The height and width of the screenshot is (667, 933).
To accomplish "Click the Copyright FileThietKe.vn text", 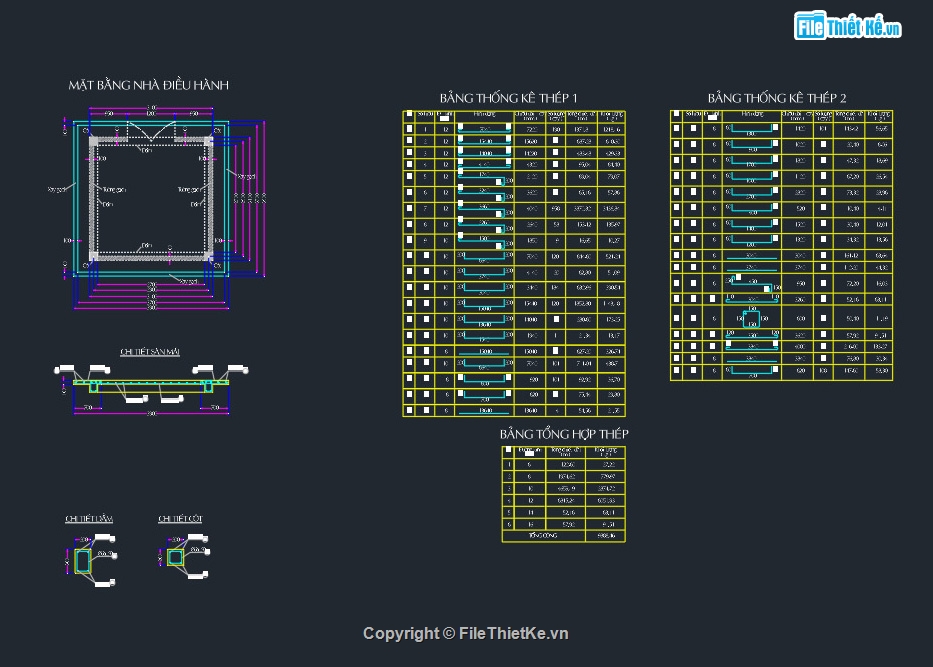I will [x=465, y=633].
